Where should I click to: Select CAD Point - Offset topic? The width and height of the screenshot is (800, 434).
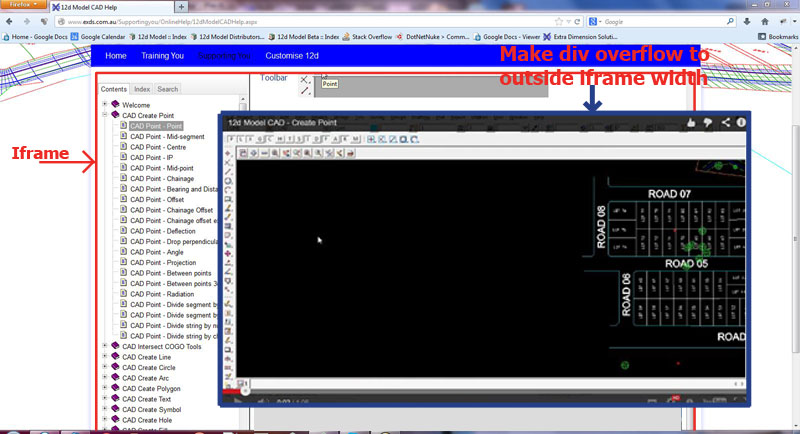click(157, 199)
